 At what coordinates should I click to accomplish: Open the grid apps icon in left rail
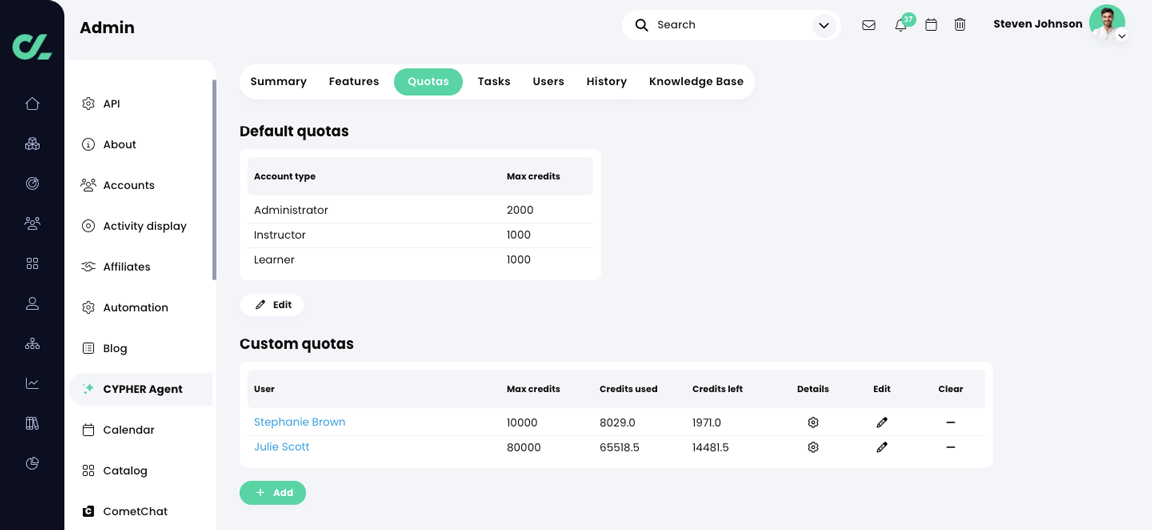click(32, 263)
